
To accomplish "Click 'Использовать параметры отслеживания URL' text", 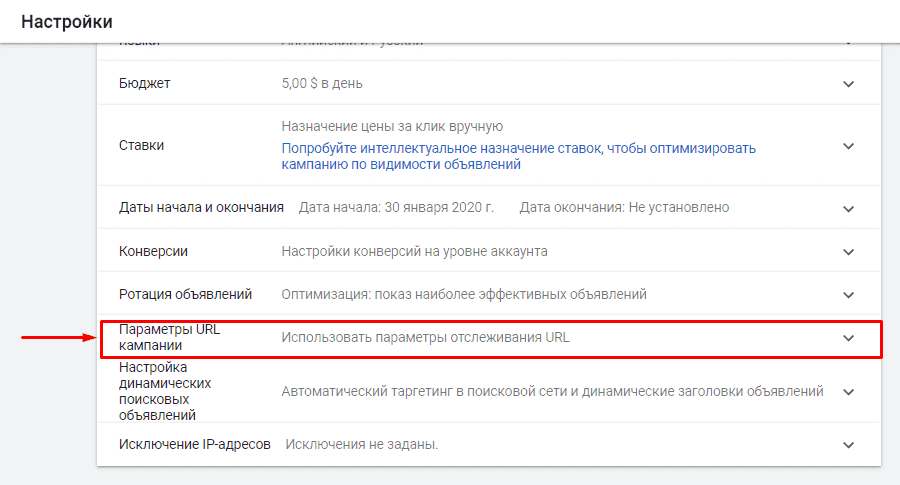I will pos(425,338).
